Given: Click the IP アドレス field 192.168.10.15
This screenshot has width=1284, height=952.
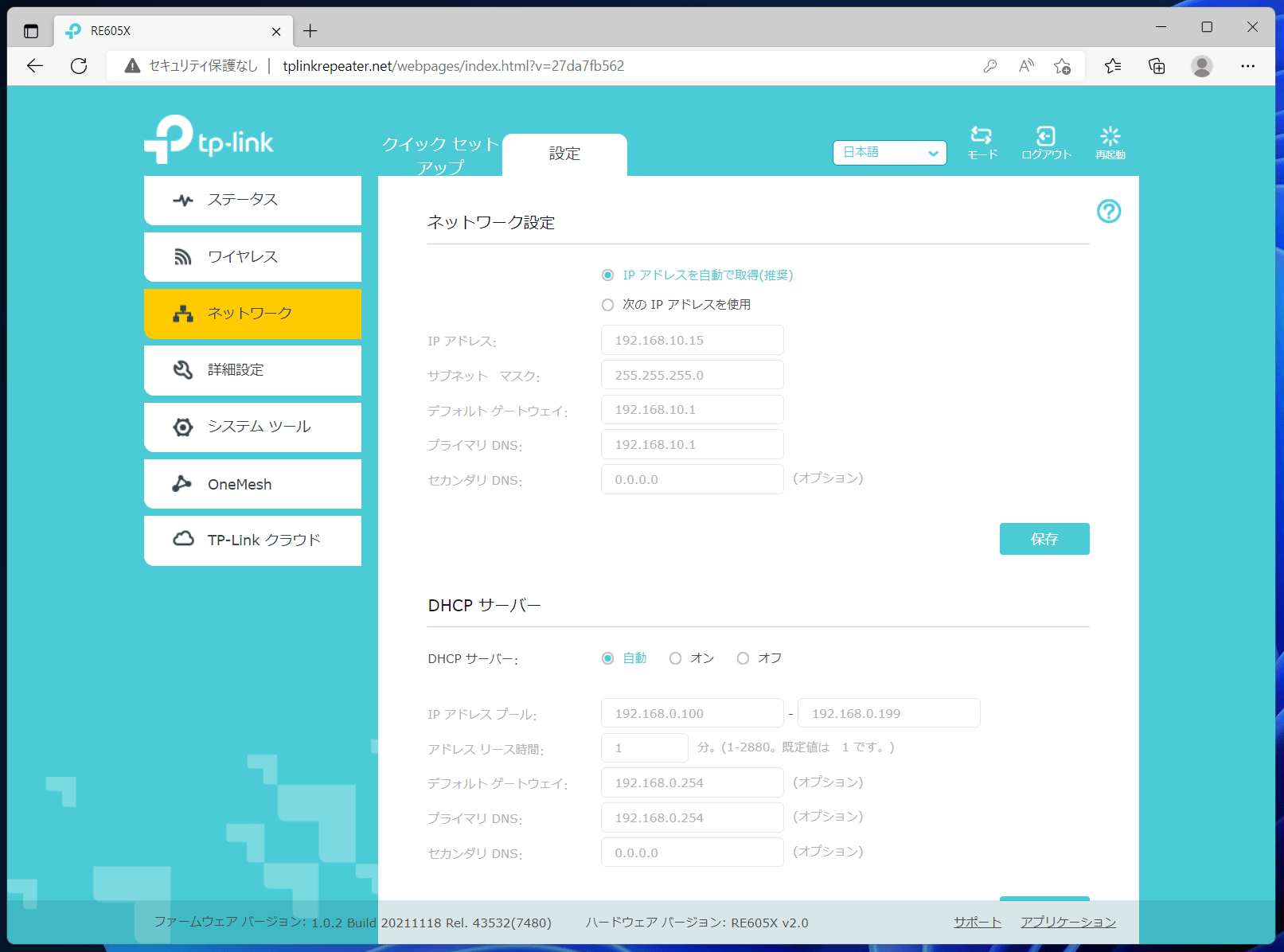Looking at the screenshot, I should pyautogui.click(x=693, y=340).
